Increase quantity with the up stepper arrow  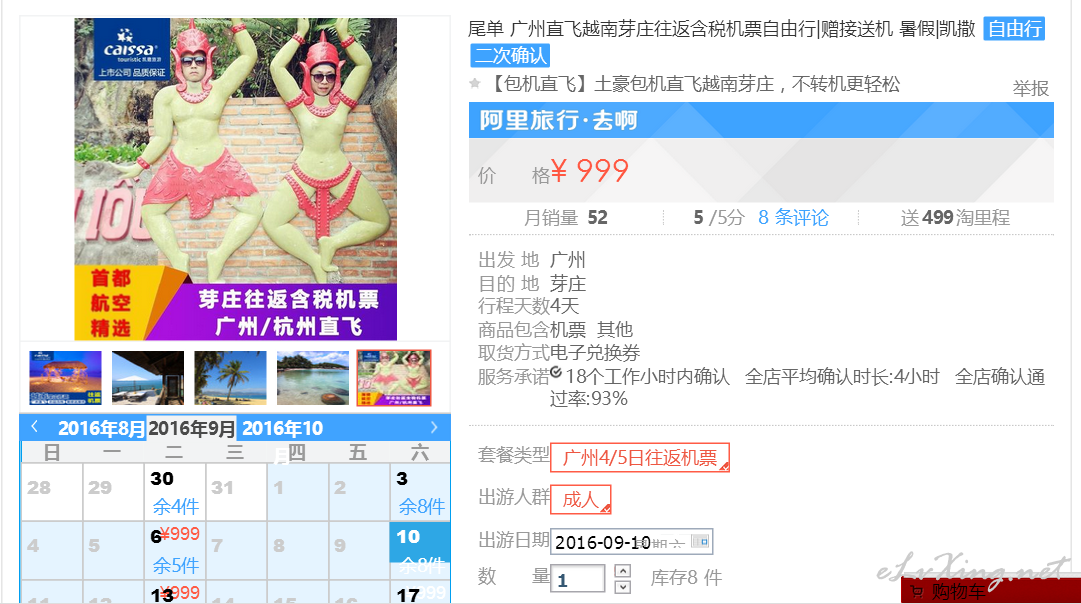tap(622, 570)
